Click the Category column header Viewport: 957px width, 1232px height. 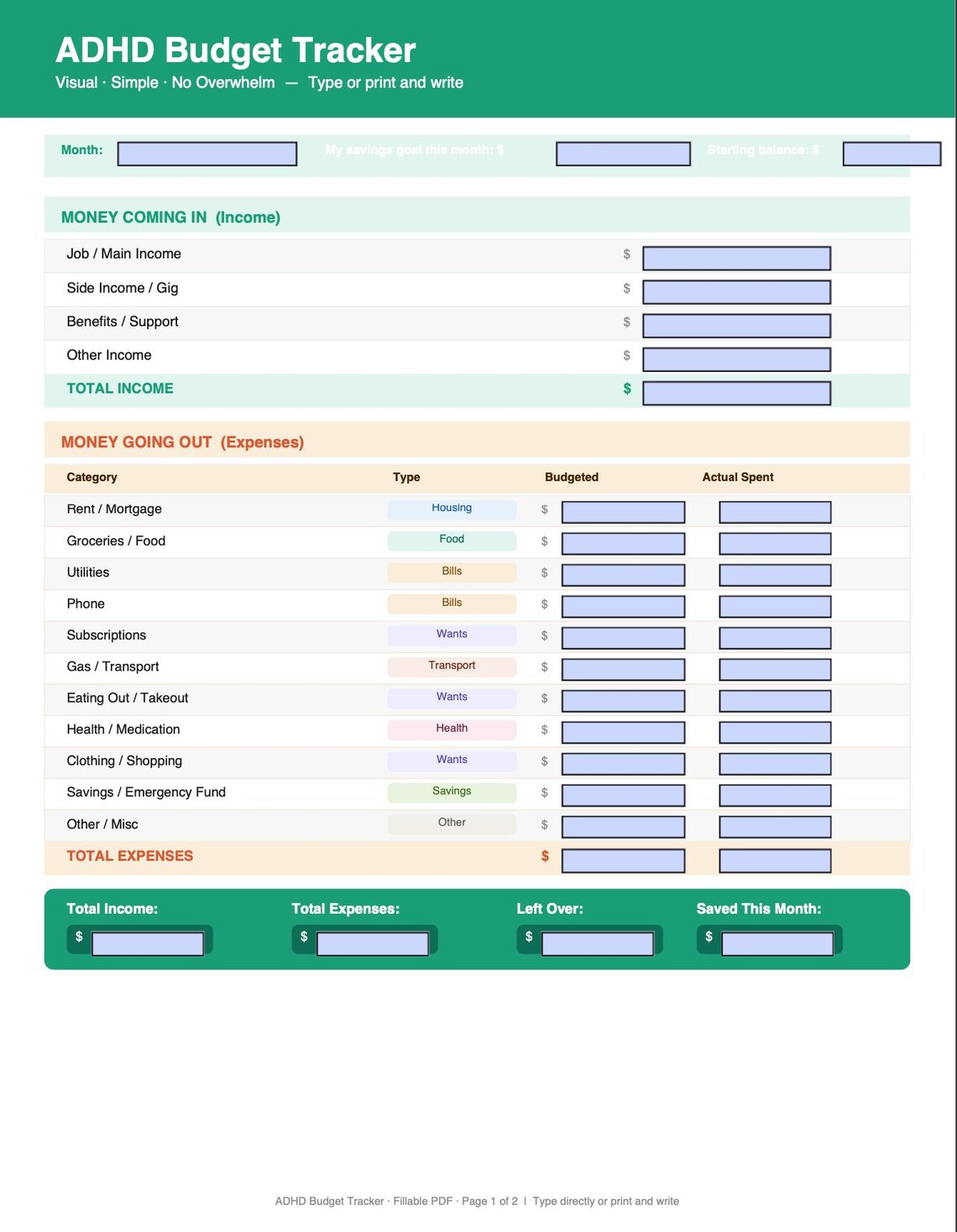pyautogui.click(x=92, y=477)
